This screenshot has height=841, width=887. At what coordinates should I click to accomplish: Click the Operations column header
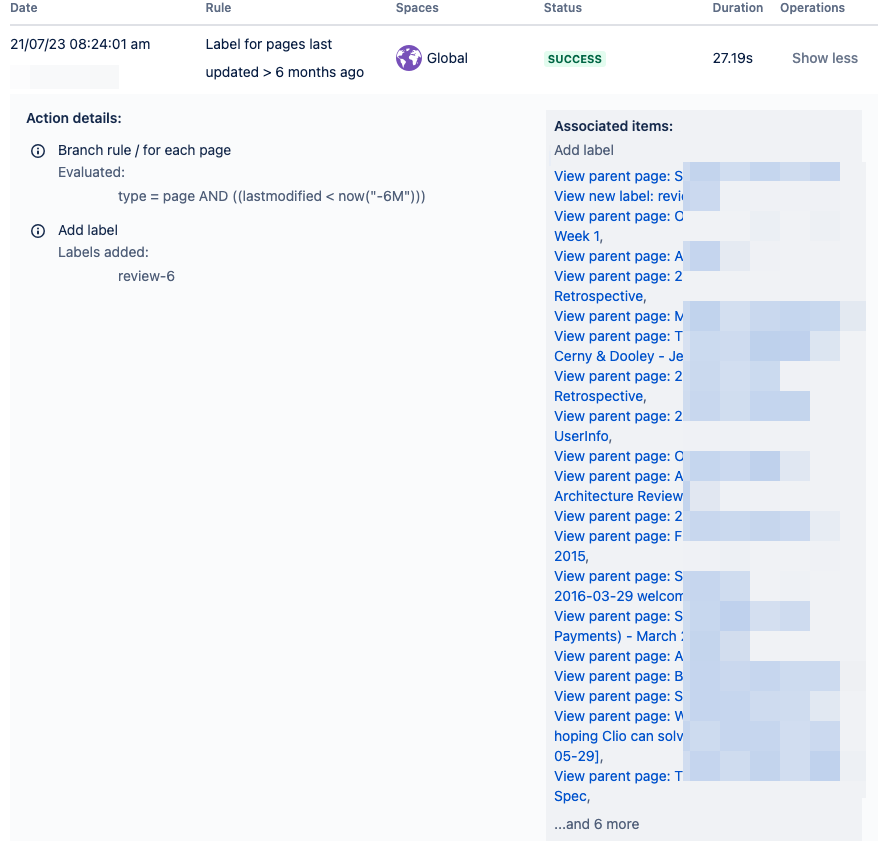point(812,8)
